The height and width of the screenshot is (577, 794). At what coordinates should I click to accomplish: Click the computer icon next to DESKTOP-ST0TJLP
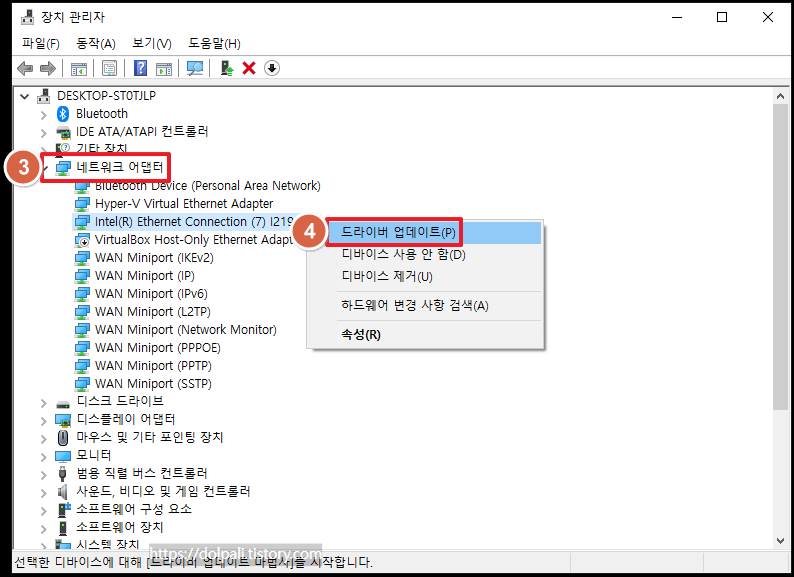pos(44,96)
